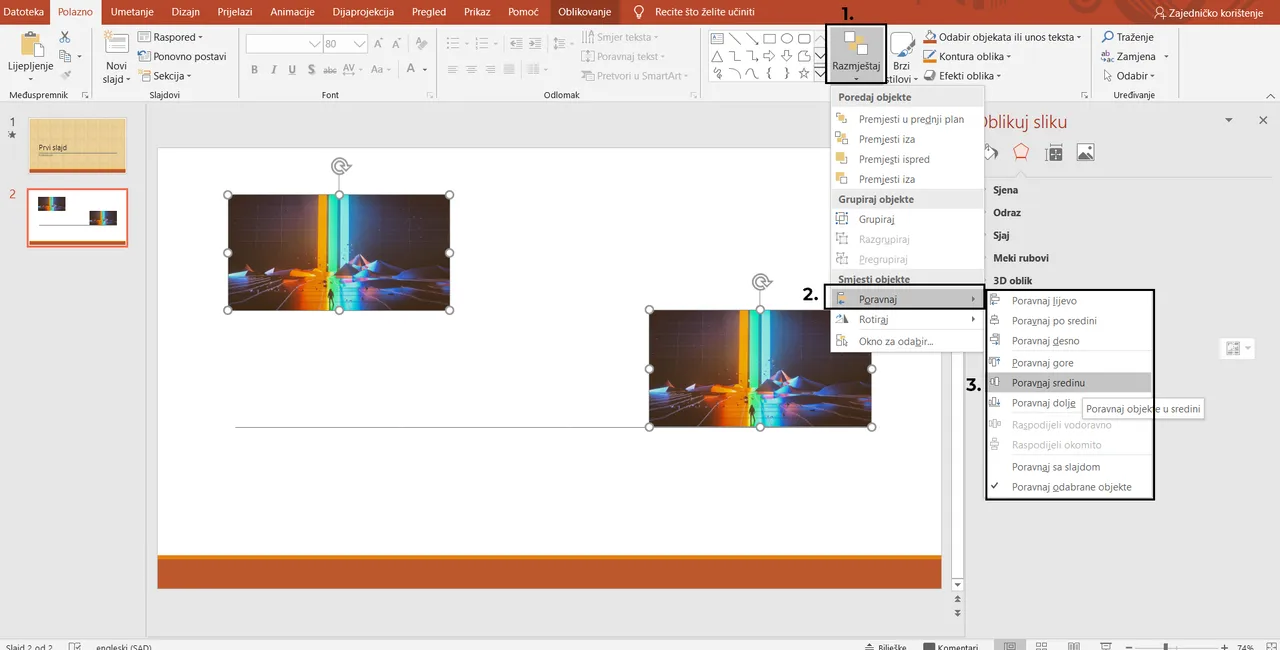Click the Razmještaj arrange button
Viewport: 1280px width, 650px height.
point(856,54)
